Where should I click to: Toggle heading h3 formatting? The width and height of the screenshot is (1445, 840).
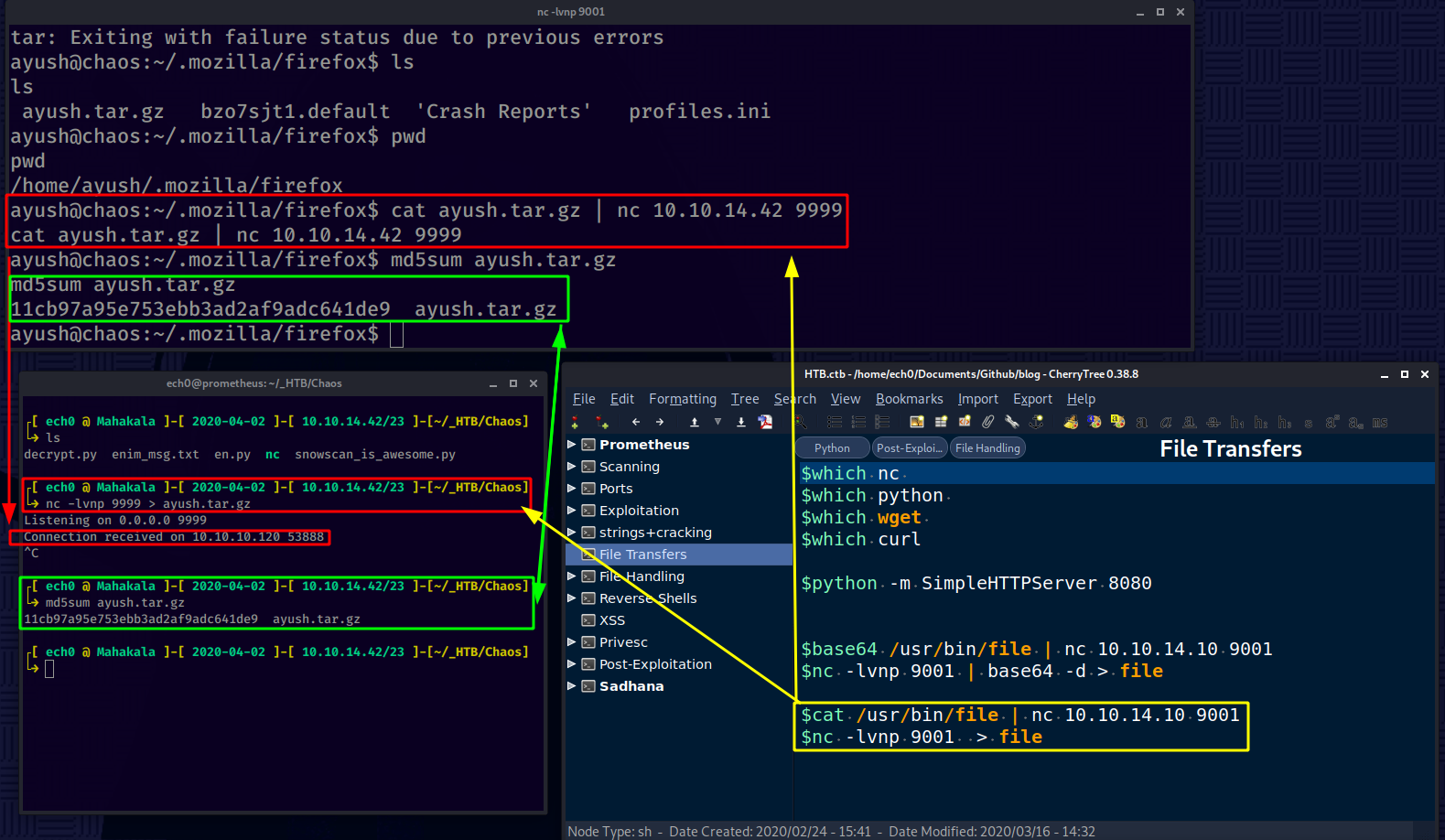tap(1284, 422)
